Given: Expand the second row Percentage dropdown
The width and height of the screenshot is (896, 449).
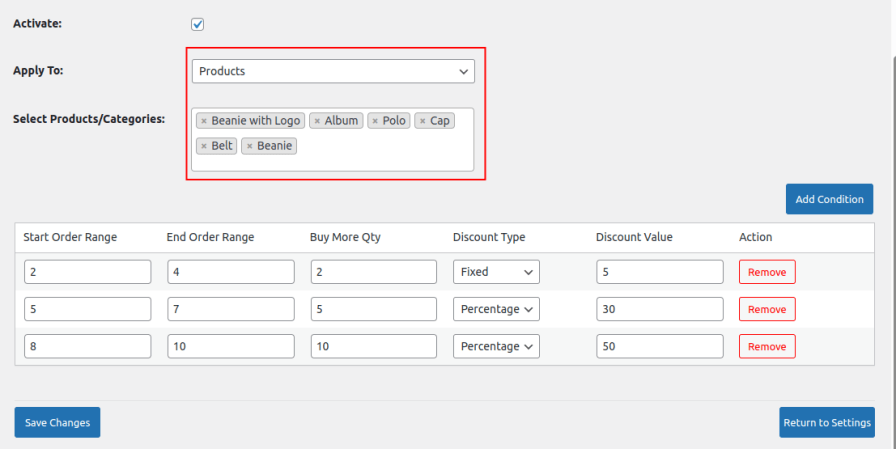Looking at the screenshot, I should pyautogui.click(x=496, y=309).
